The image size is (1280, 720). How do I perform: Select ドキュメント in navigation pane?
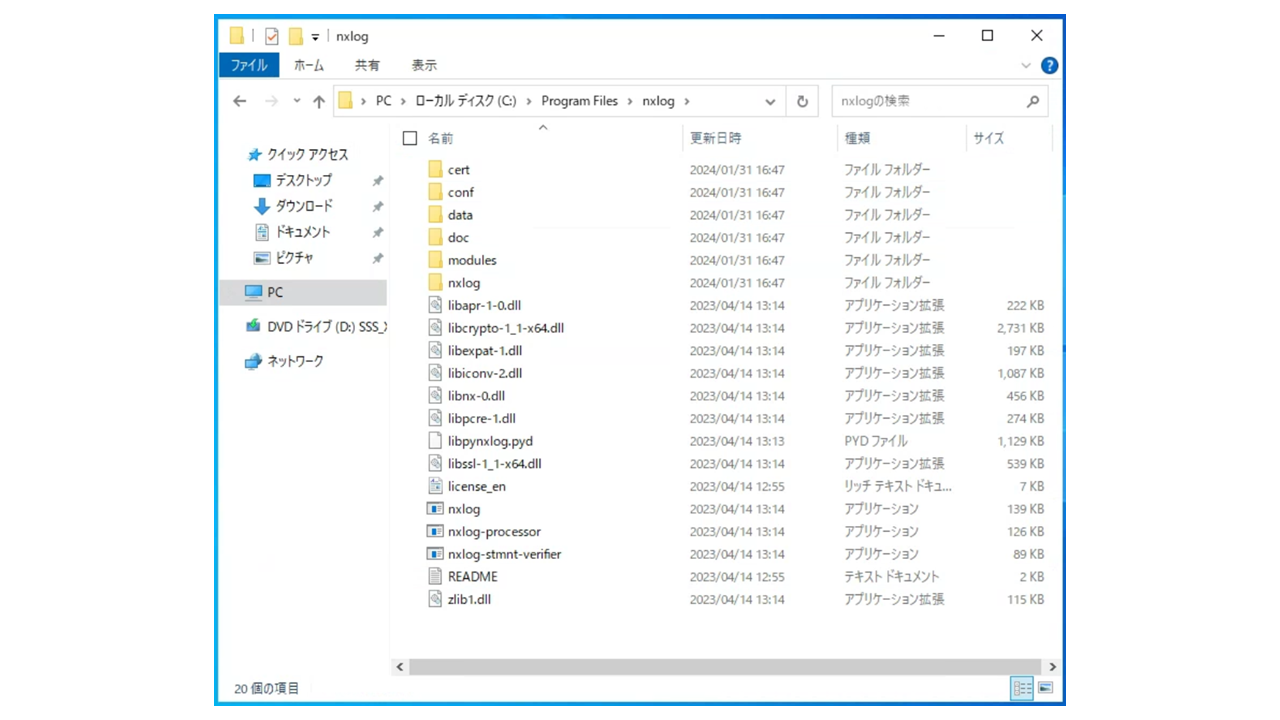pyautogui.click(x=303, y=232)
